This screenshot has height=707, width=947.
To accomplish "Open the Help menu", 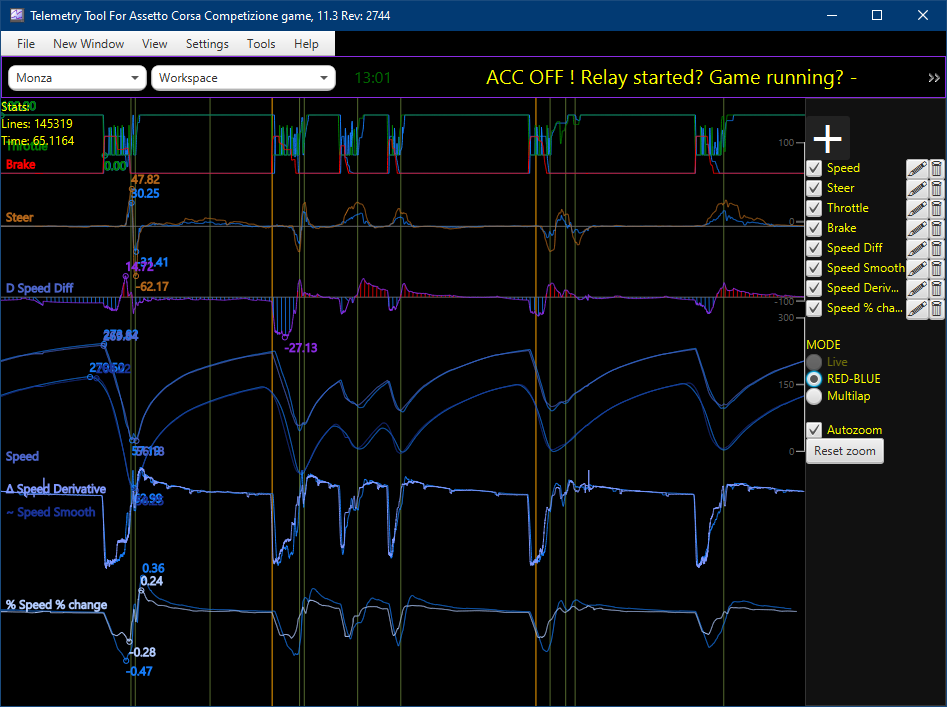I will [306, 43].
